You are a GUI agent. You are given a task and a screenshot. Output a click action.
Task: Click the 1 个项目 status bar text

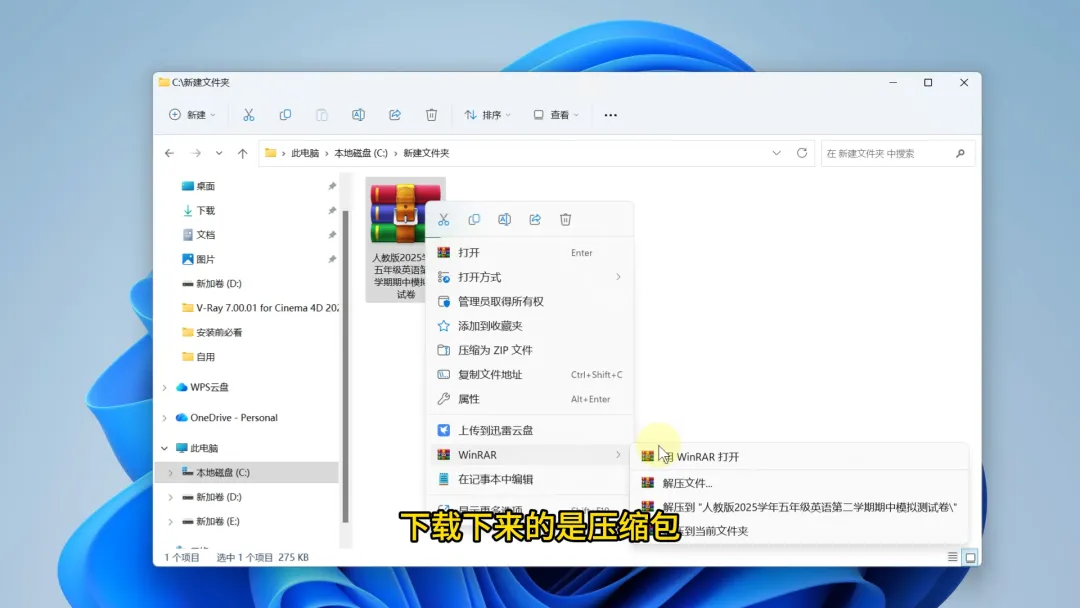(x=182, y=557)
